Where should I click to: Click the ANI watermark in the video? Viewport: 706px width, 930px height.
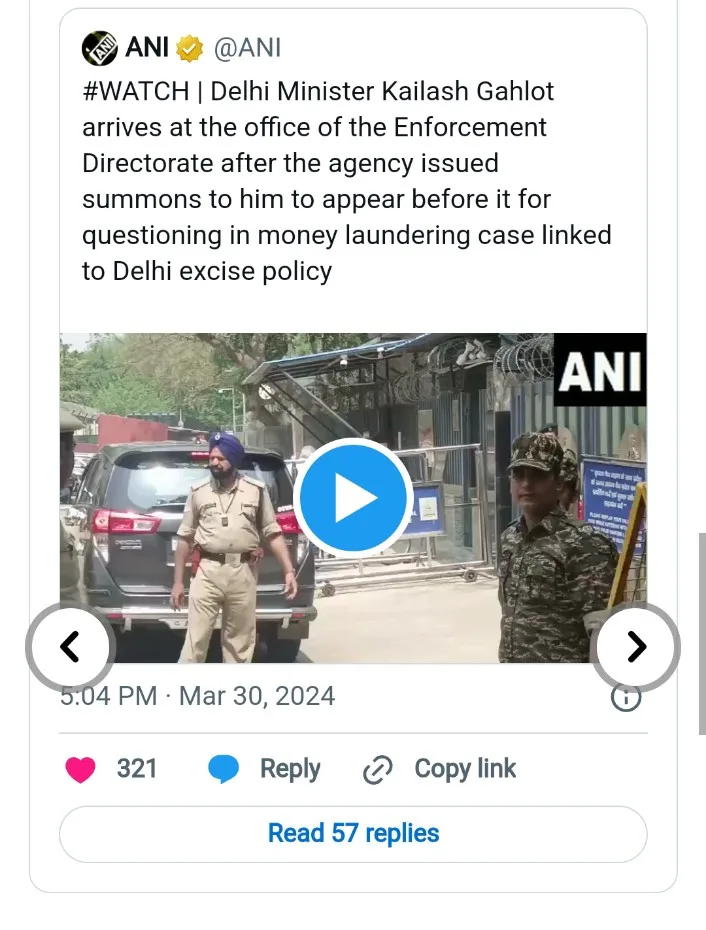click(600, 370)
